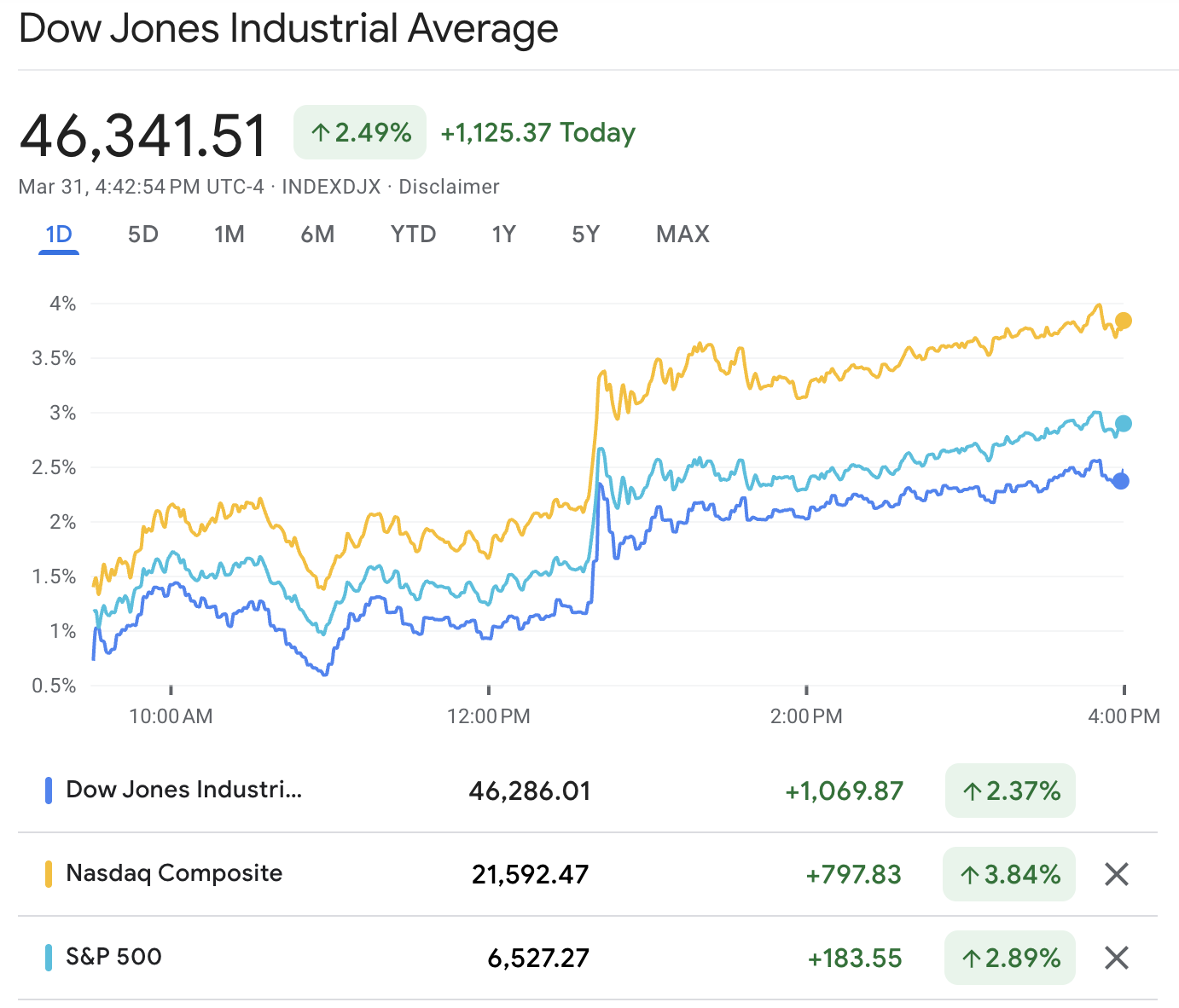Click the blue endpoint dot on the chart

pyautogui.click(x=1120, y=482)
